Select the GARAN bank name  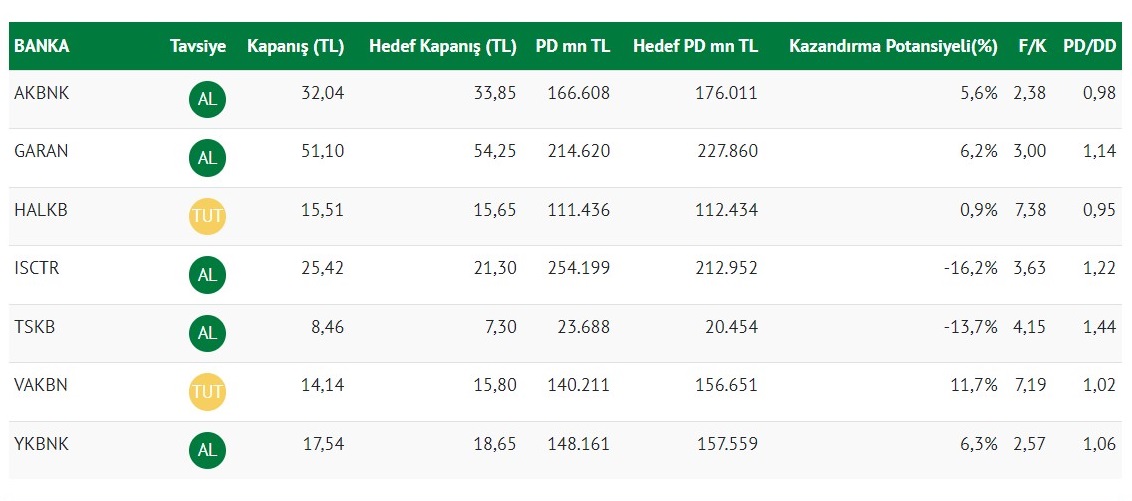click(x=41, y=151)
